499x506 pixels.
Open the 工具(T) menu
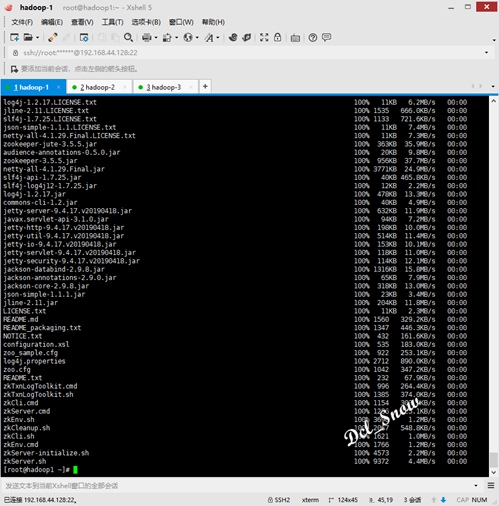pyautogui.click(x=112, y=22)
